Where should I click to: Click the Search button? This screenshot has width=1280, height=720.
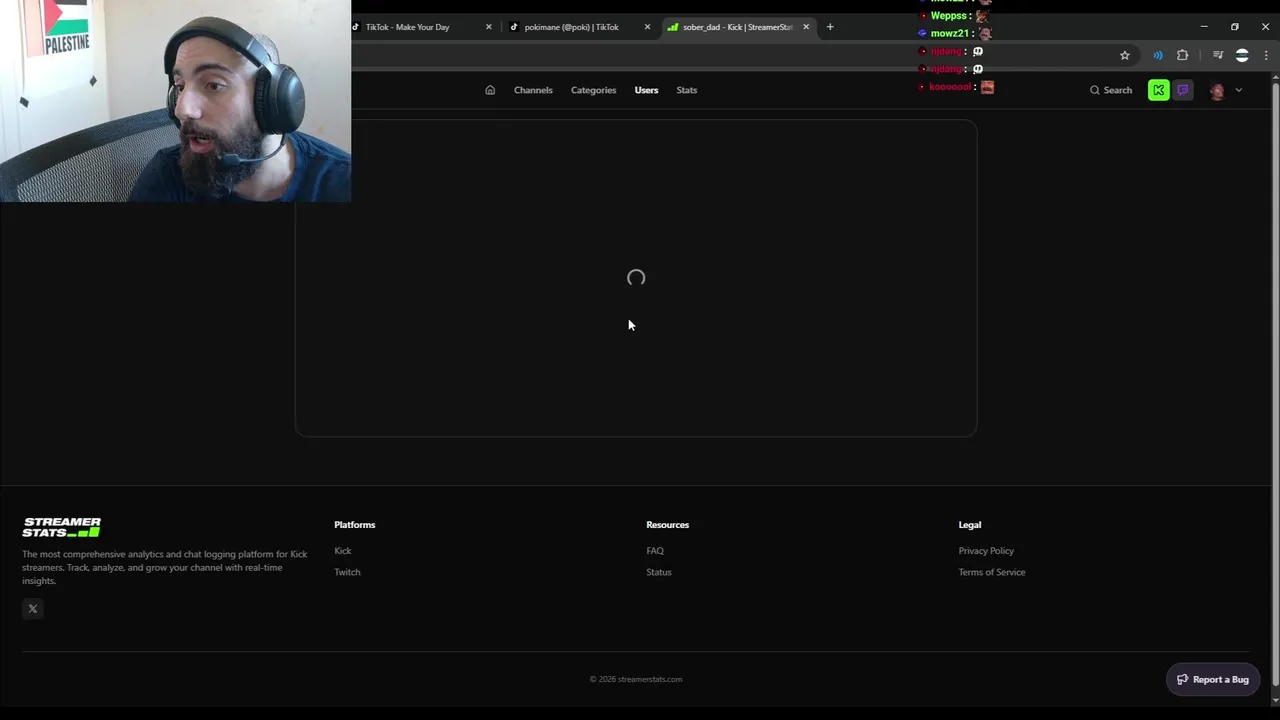[1111, 90]
